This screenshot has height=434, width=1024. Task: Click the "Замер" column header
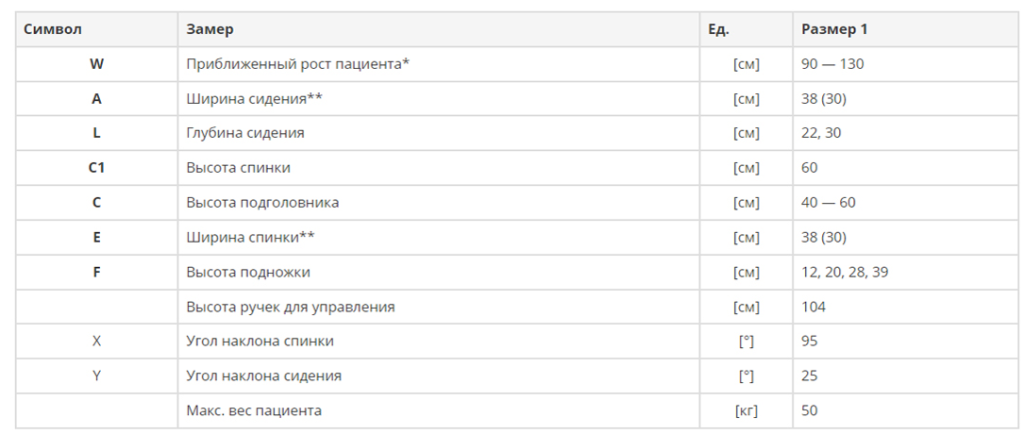coord(210,29)
